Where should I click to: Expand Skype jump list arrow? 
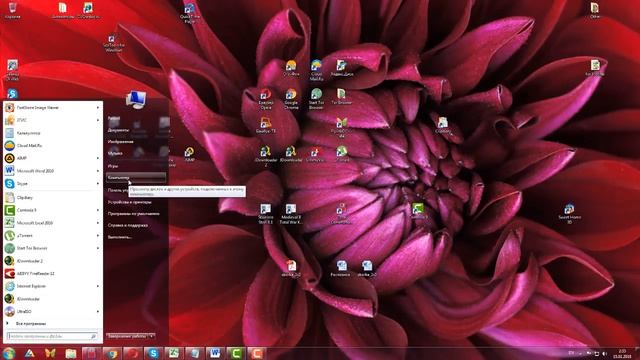coord(98,184)
